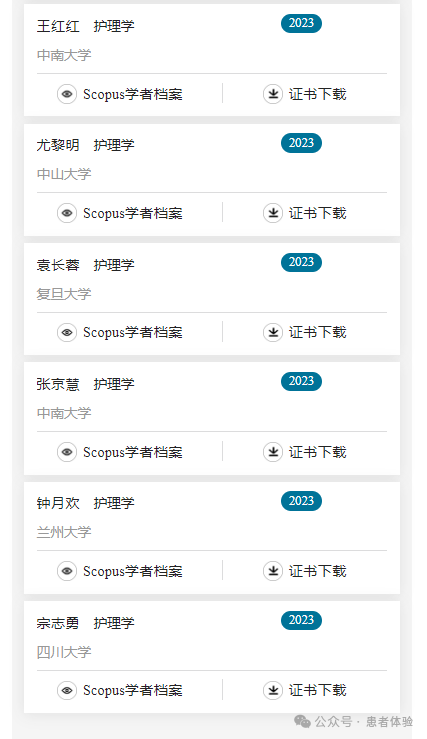Click Scopus学者档案 text for 袁长蓉
The image size is (427, 739).
[x=133, y=332]
